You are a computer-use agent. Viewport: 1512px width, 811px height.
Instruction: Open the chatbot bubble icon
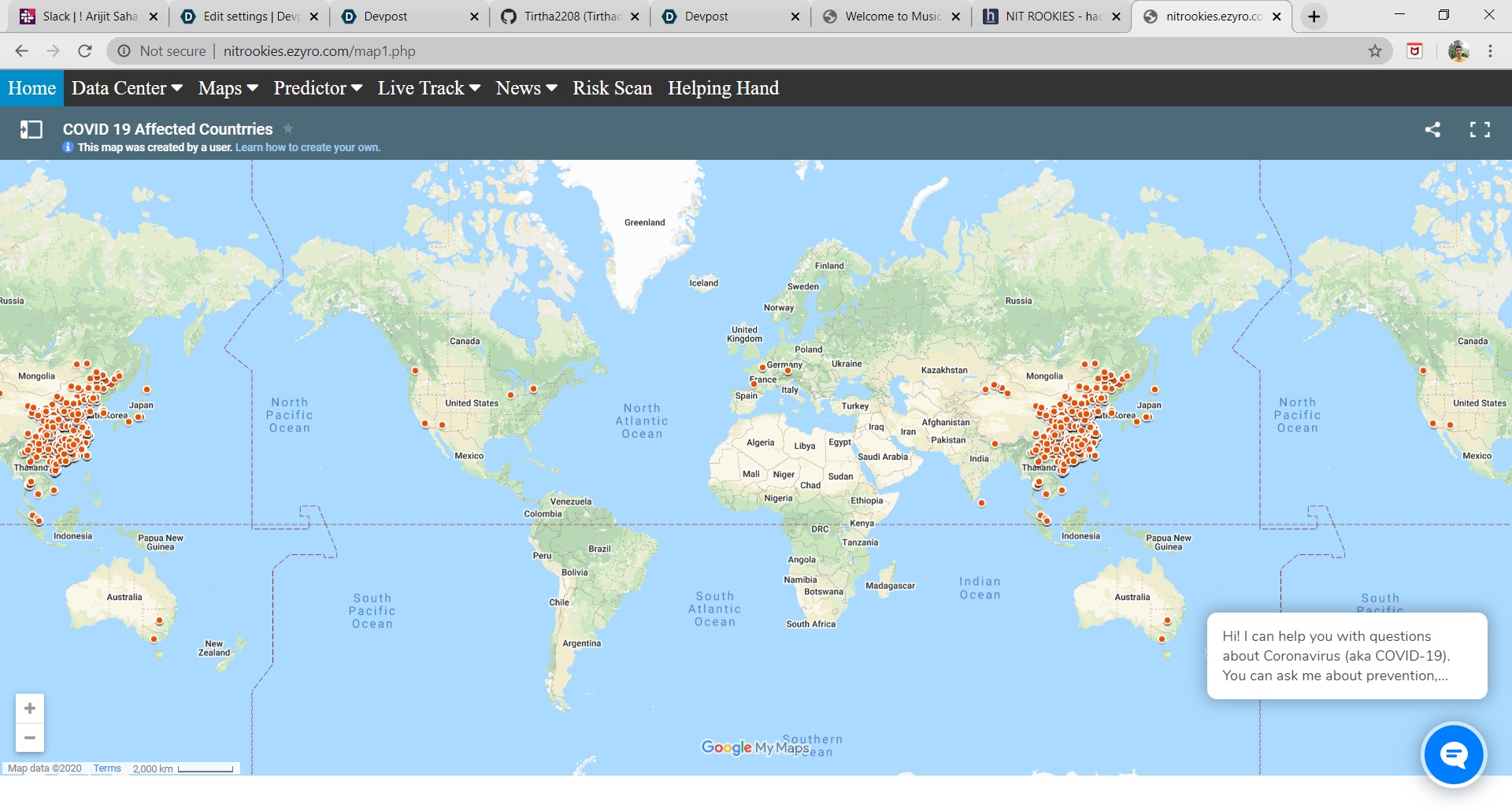click(1454, 754)
